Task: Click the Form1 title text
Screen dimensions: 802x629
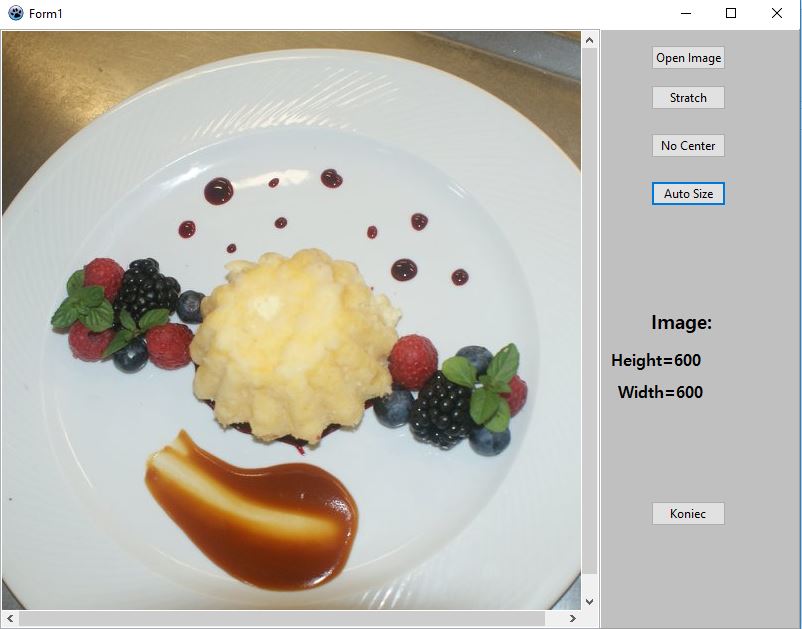Action: 46,14
